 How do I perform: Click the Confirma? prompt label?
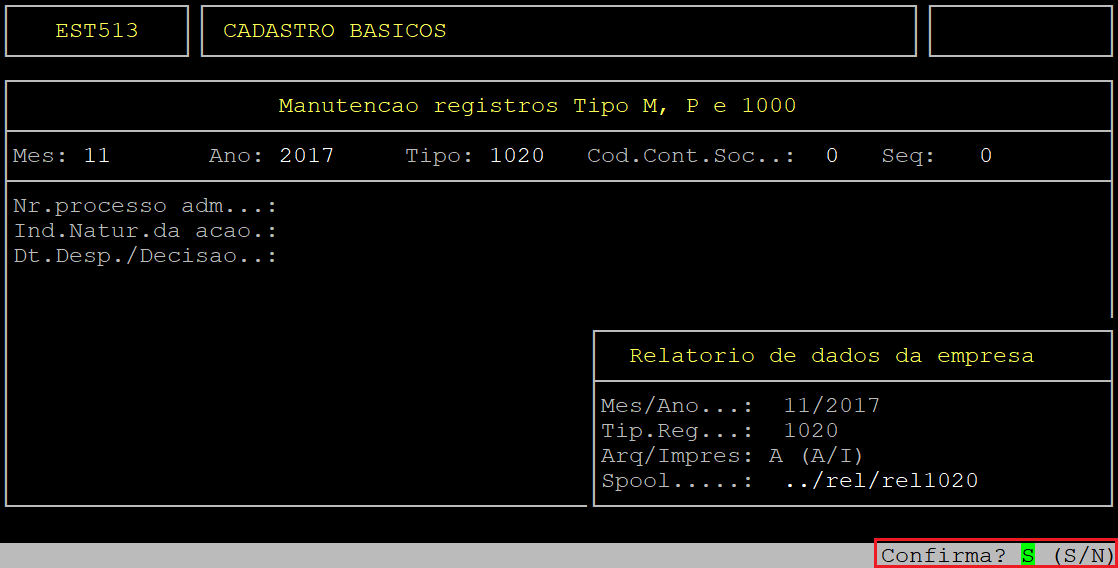943,555
